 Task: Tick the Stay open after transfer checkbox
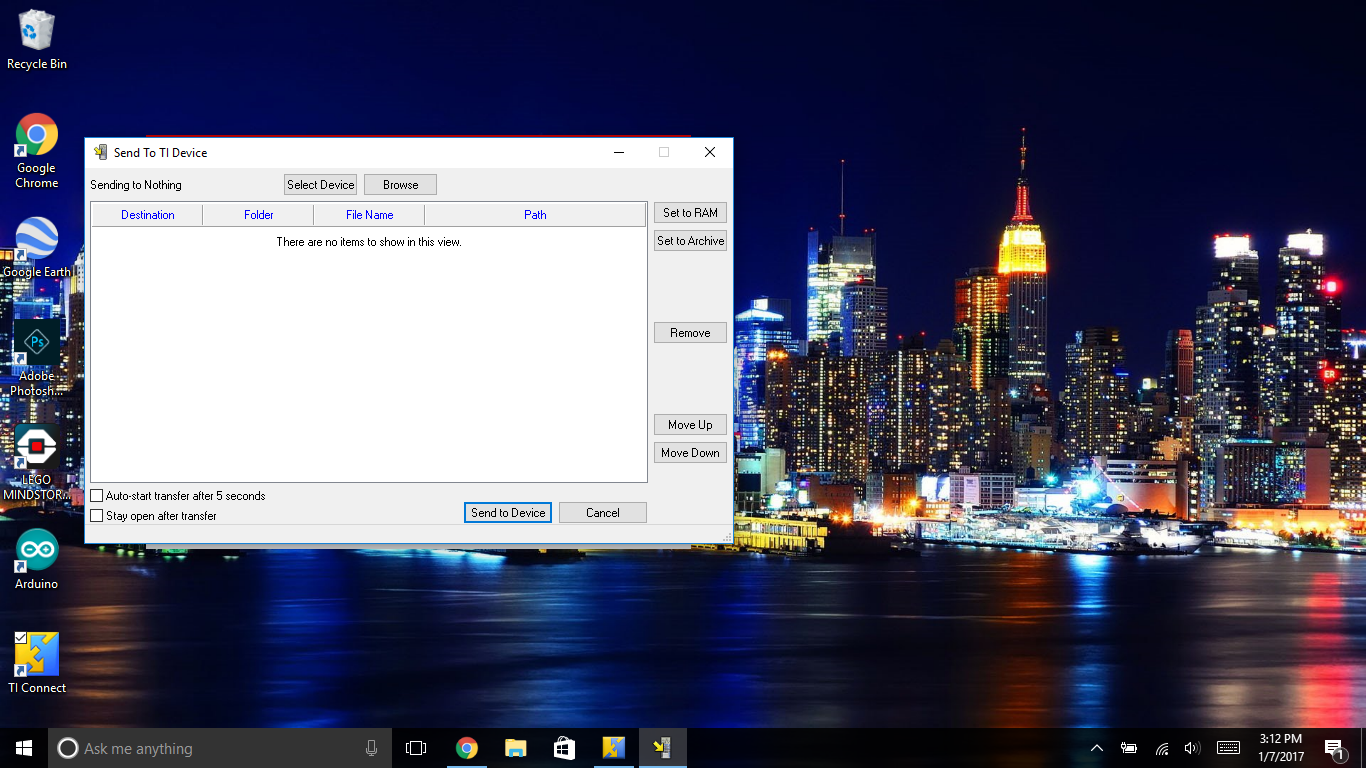pyautogui.click(x=97, y=515)
